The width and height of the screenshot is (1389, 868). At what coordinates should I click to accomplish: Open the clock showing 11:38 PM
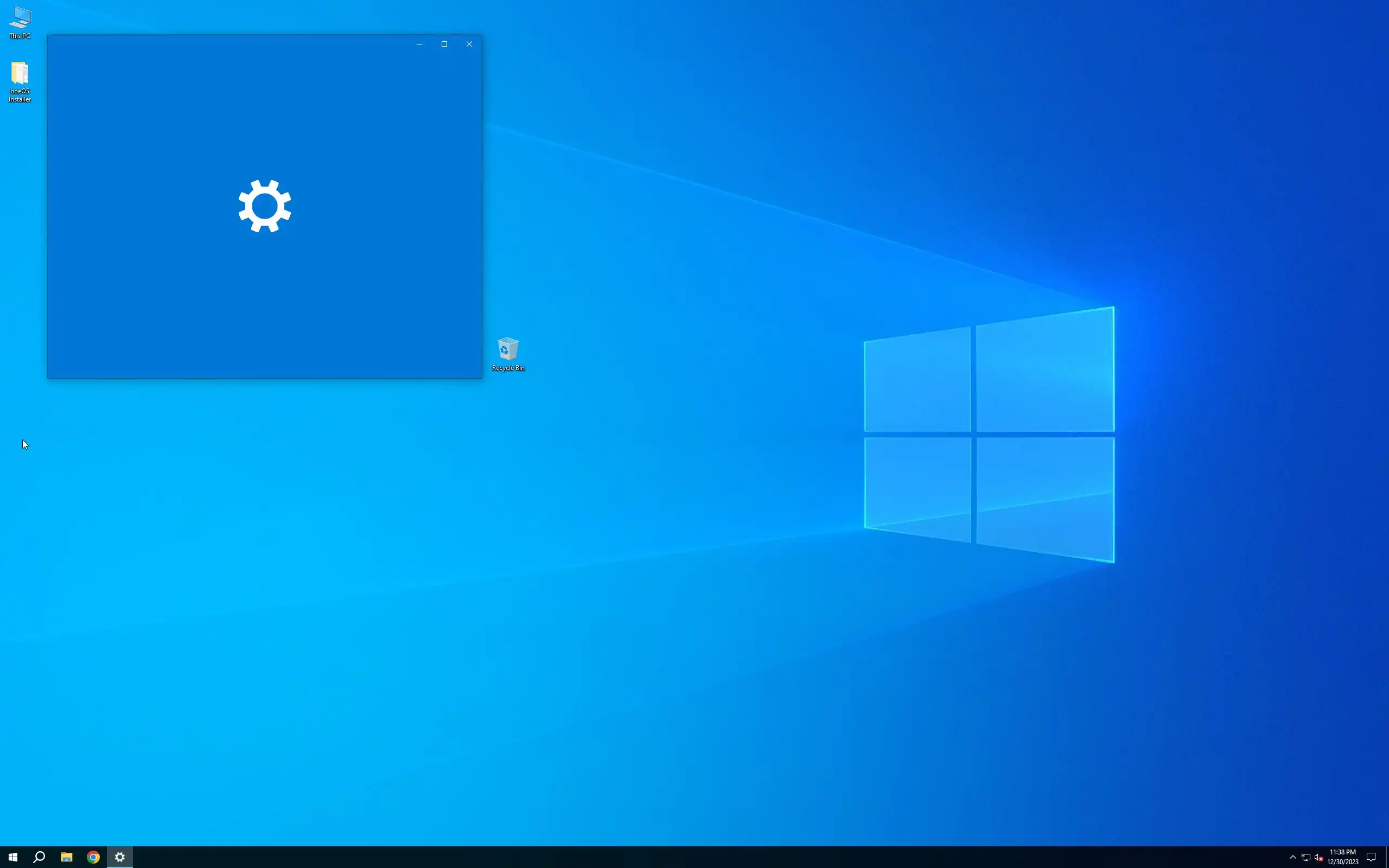click(x=1342, y=857)
